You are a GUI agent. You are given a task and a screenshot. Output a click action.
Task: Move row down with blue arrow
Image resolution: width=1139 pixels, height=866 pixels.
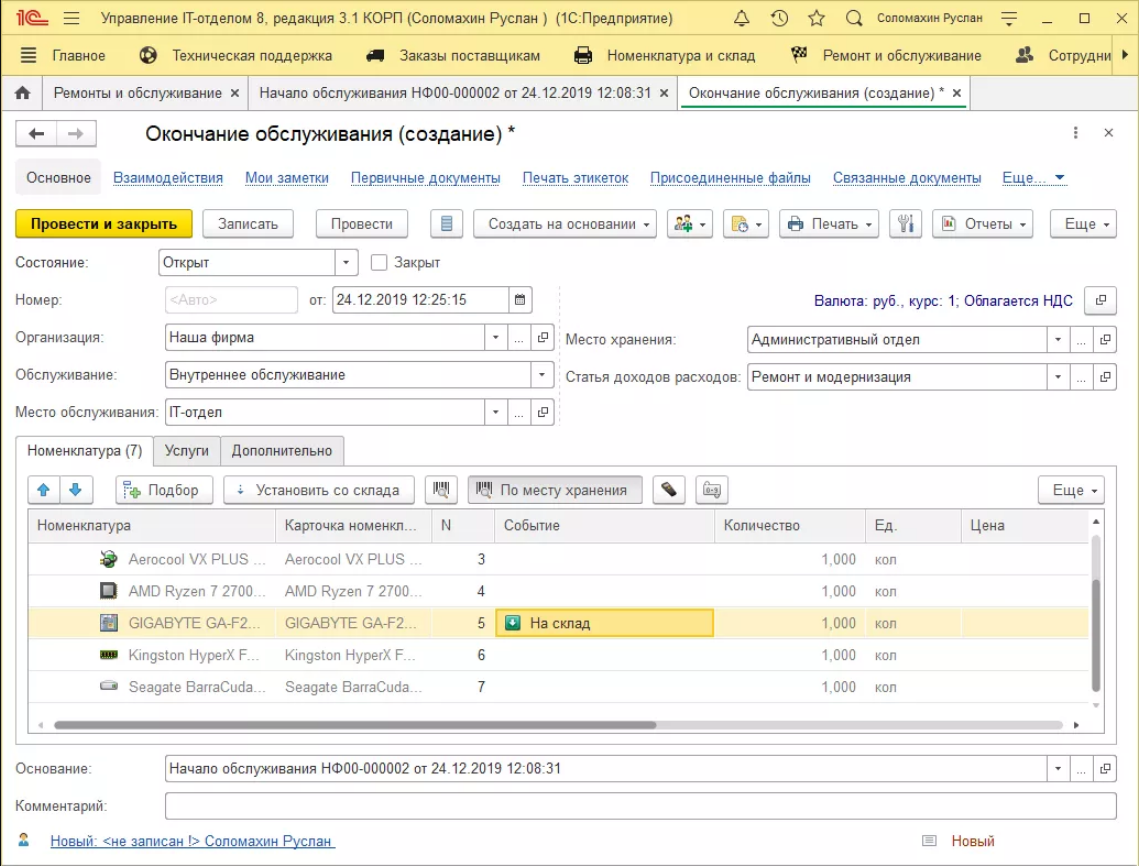pos(76,490)
